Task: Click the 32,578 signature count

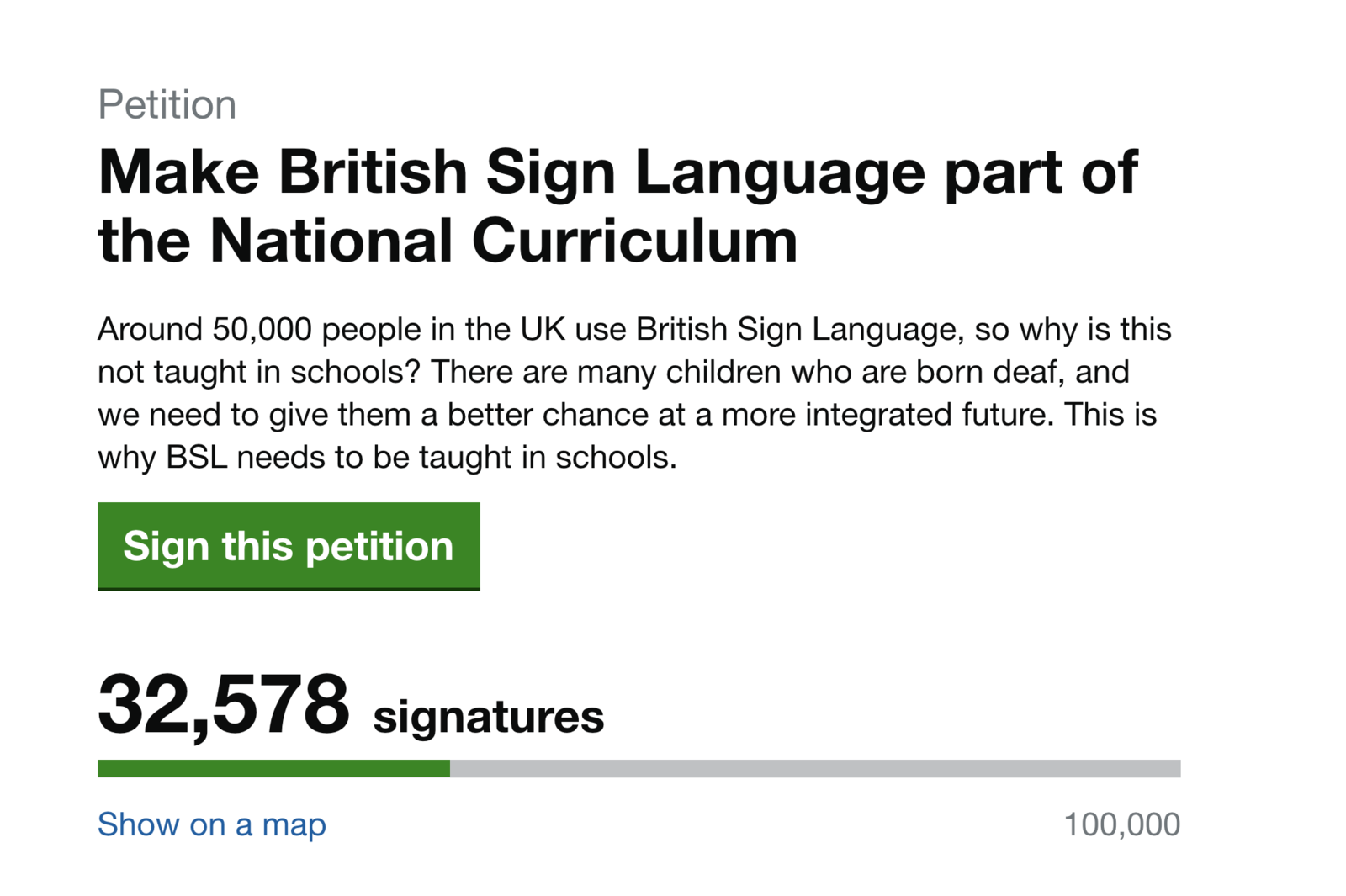Action: click(x=224, y=705)
